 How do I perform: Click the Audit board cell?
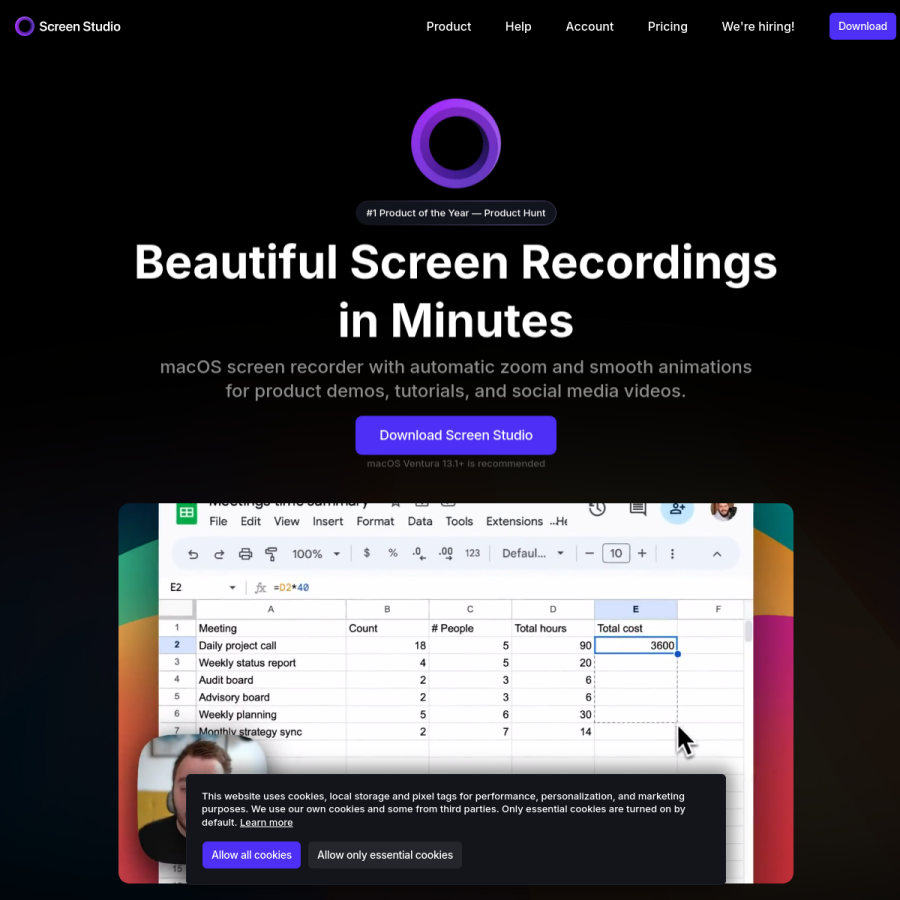coord(271,680)
